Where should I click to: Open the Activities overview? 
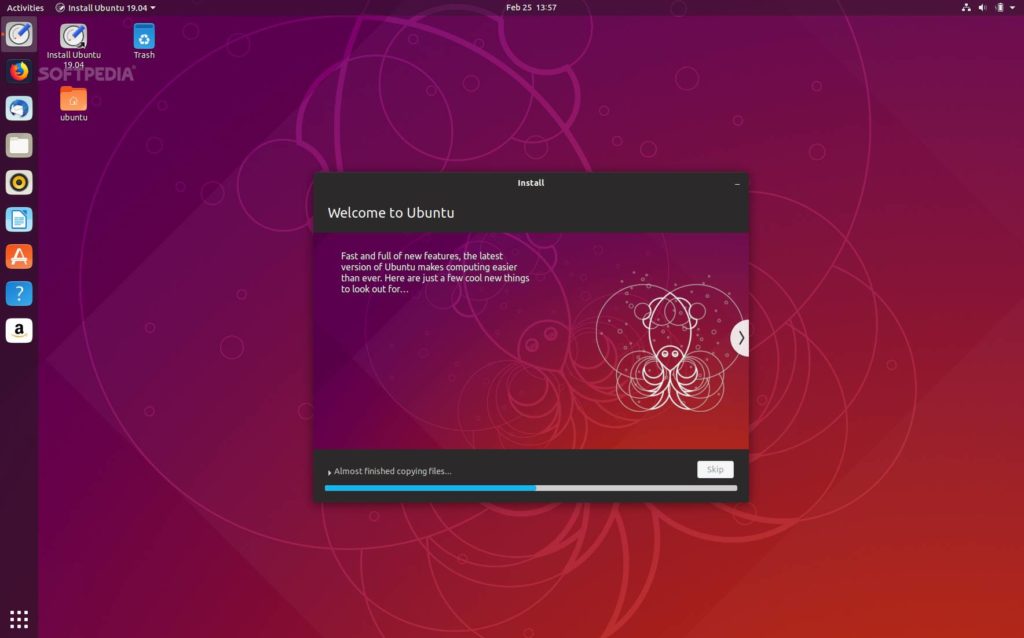[25, 8]
